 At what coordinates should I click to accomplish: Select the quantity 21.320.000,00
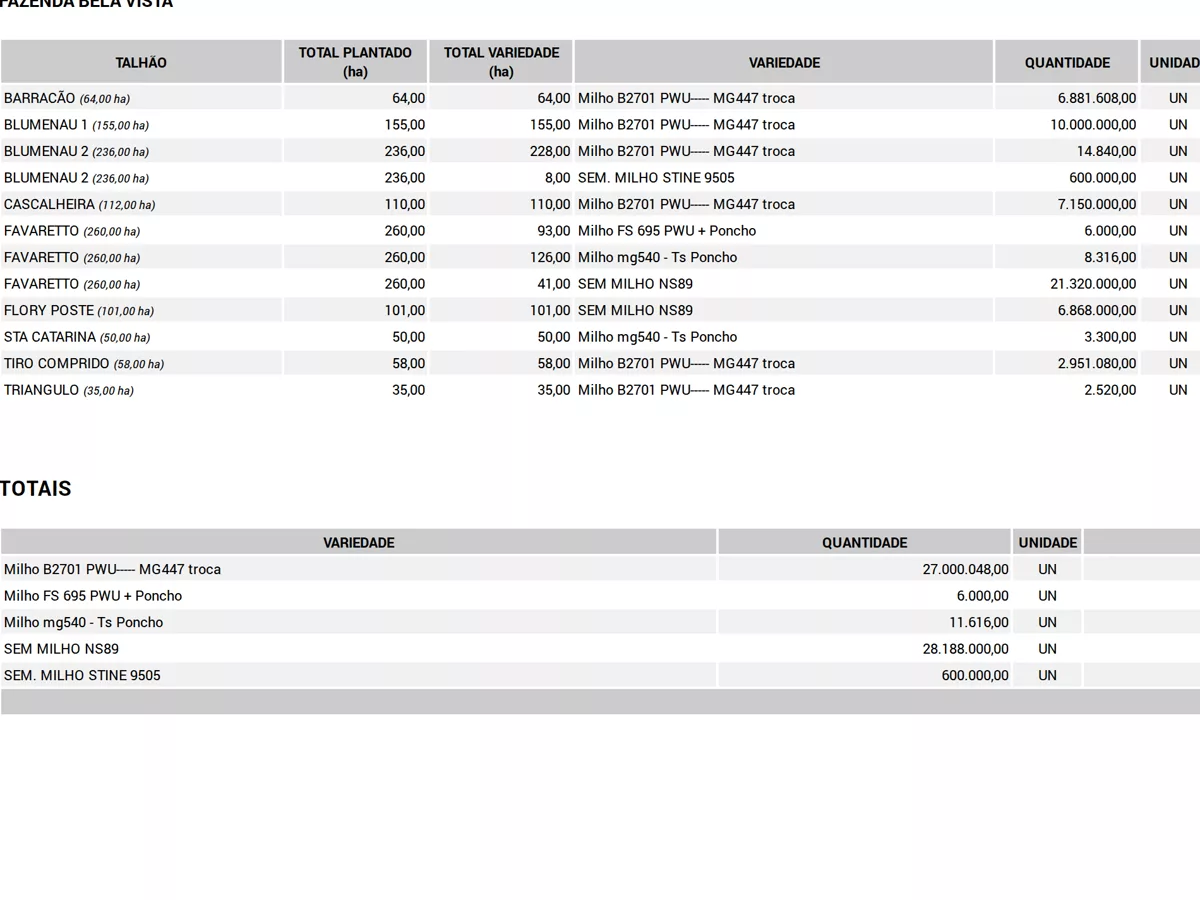coord(1093,284)
